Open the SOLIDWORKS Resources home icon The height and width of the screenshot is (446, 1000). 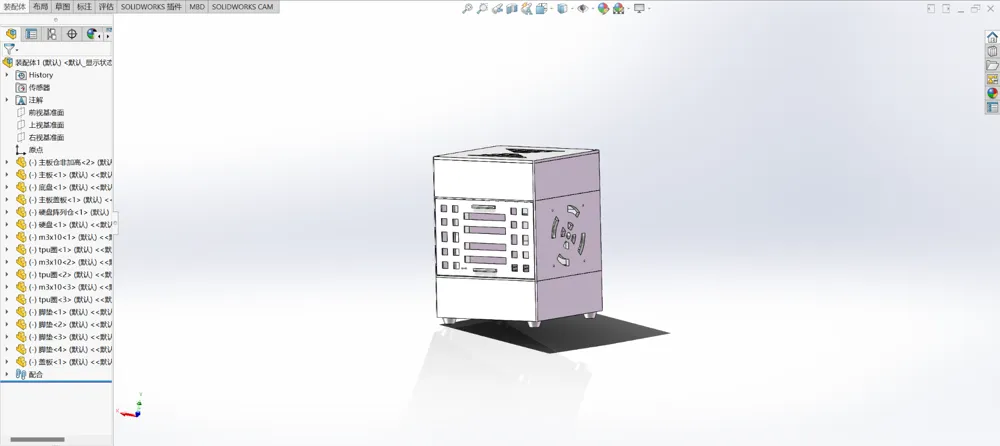(x=992, y=37)
